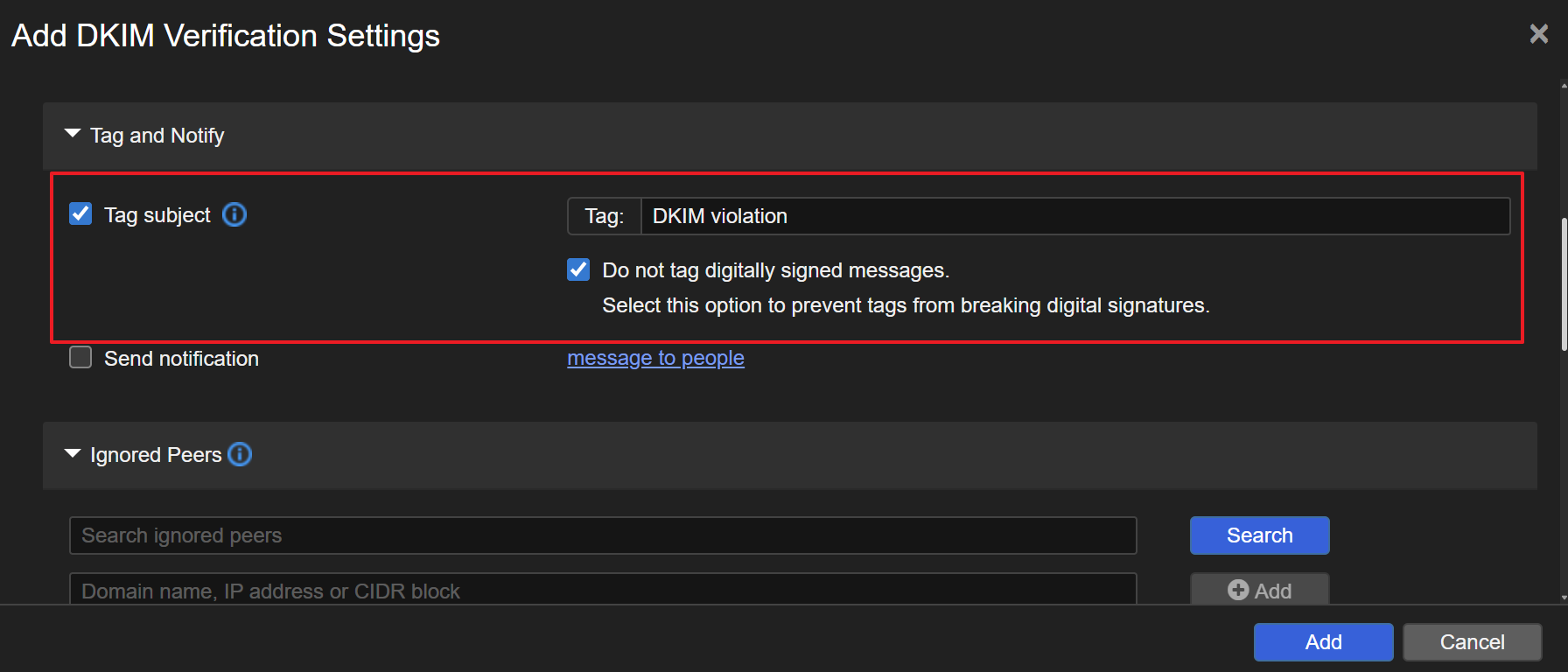Cancel the DKIM settings dialog
The image size is (1568, 672).
point(1471,641)
